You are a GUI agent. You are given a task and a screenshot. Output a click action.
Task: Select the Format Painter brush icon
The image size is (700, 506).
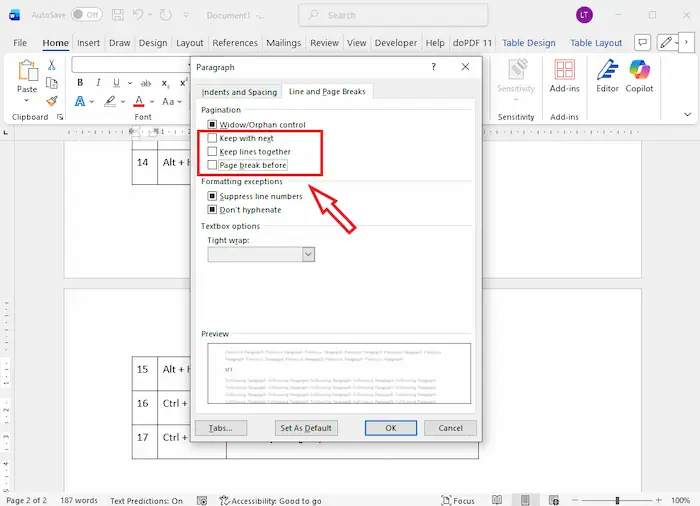coord(52,101)
